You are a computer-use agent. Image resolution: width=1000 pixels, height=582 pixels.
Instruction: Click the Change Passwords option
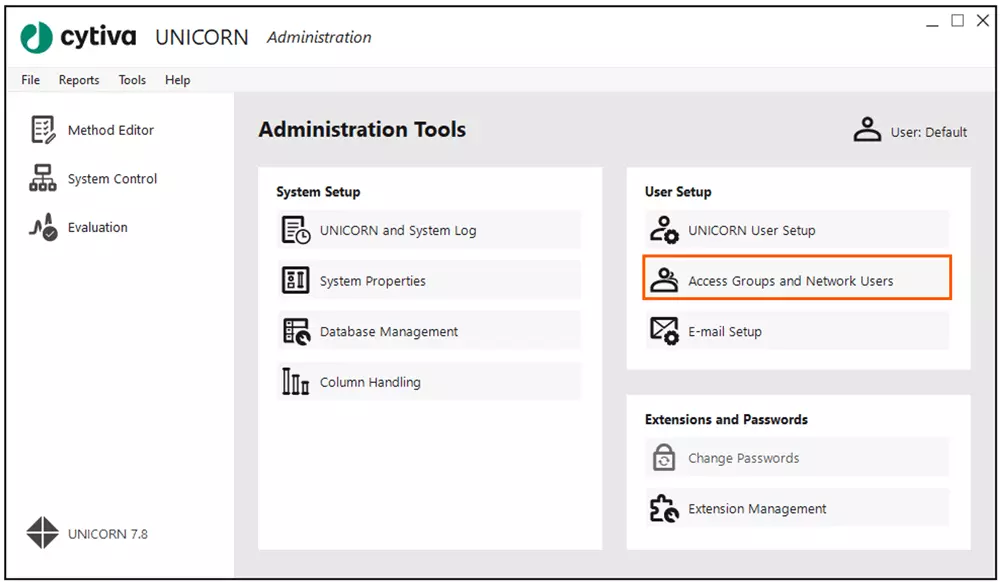[795, 458]
